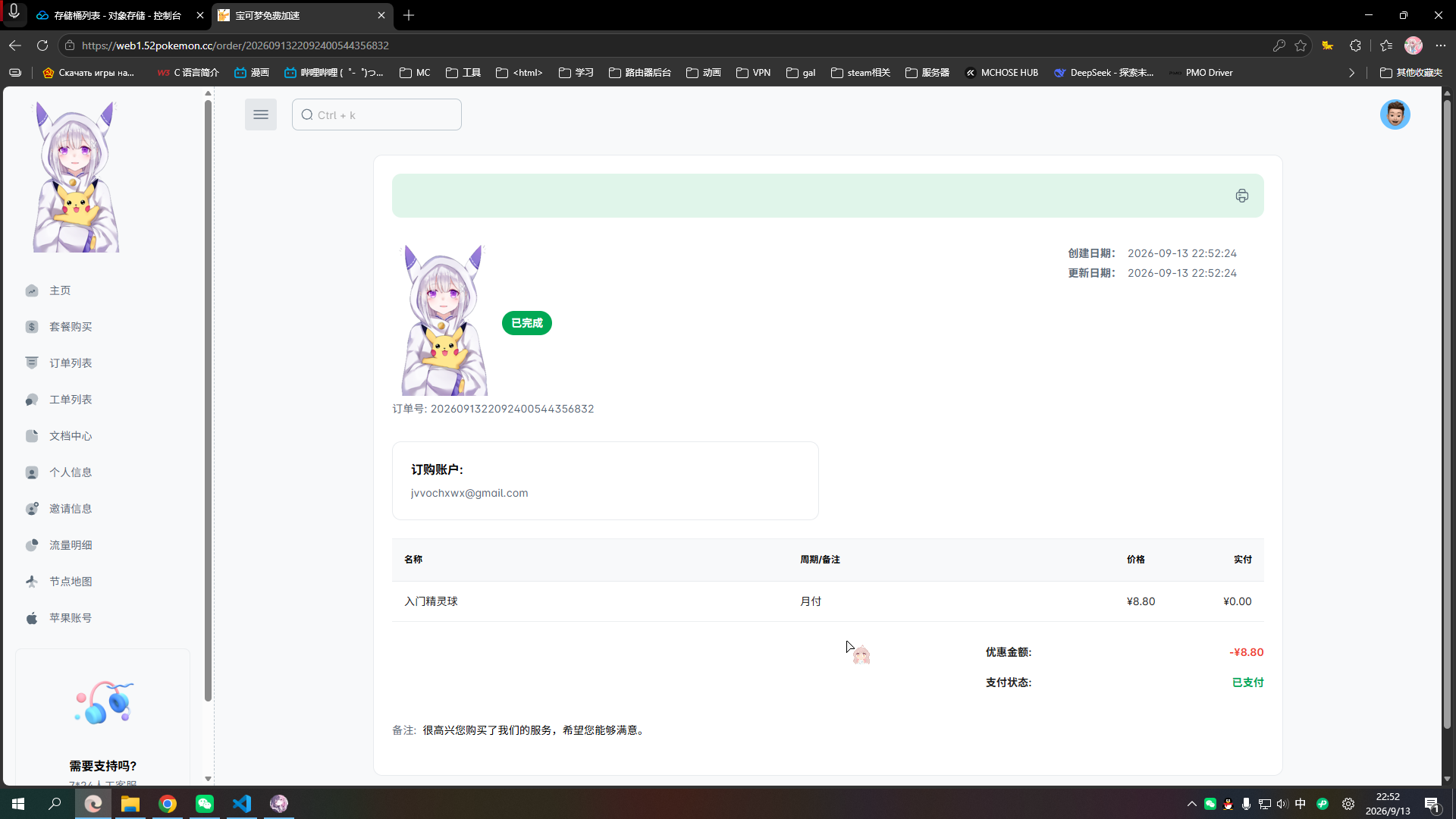Viewport: 1456px width, 819px height.
Task: Click the address bar URL
Action: (235, 45)
